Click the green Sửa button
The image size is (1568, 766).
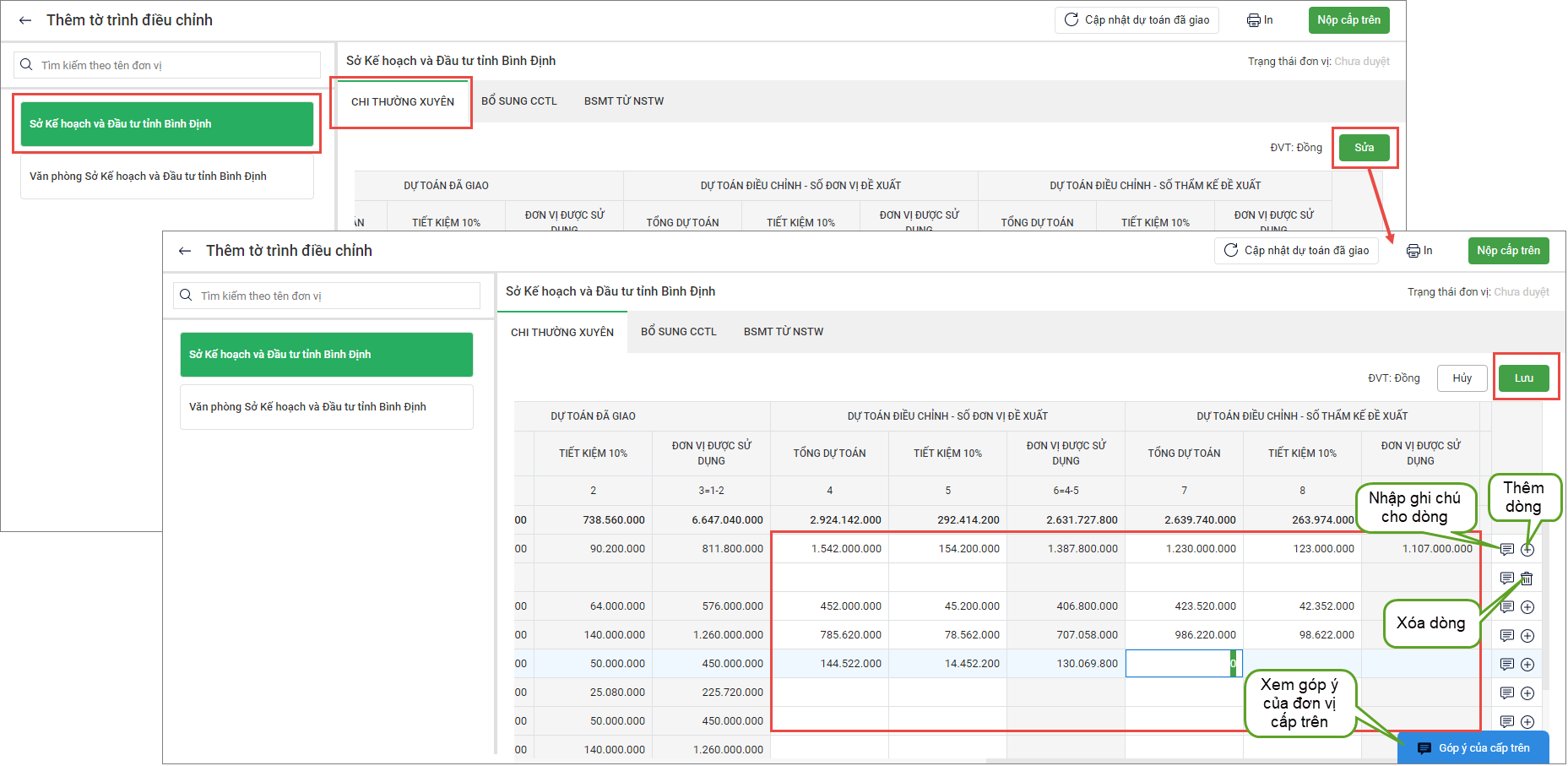(x=1364, y=148)
